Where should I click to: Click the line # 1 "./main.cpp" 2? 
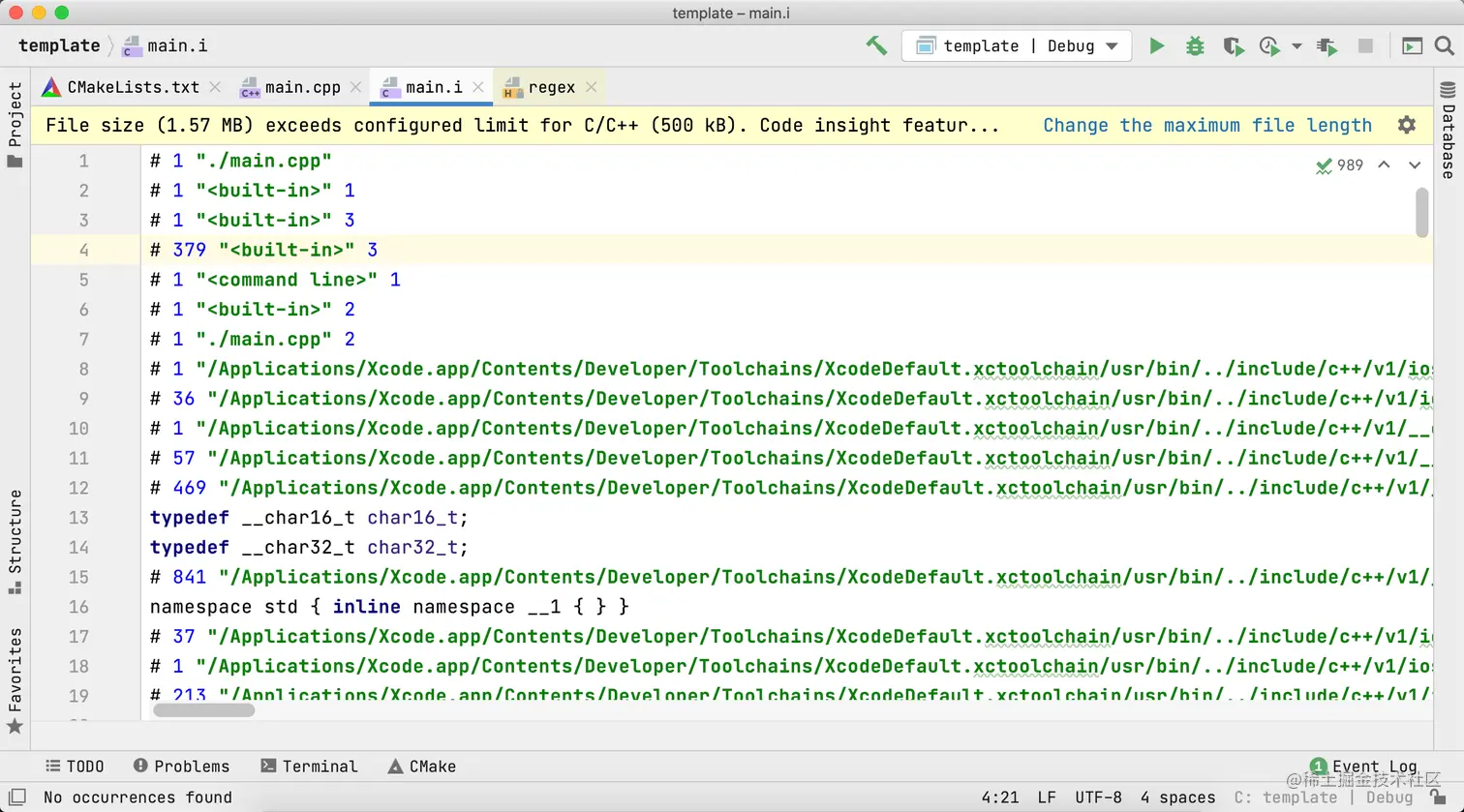(252, 339)
